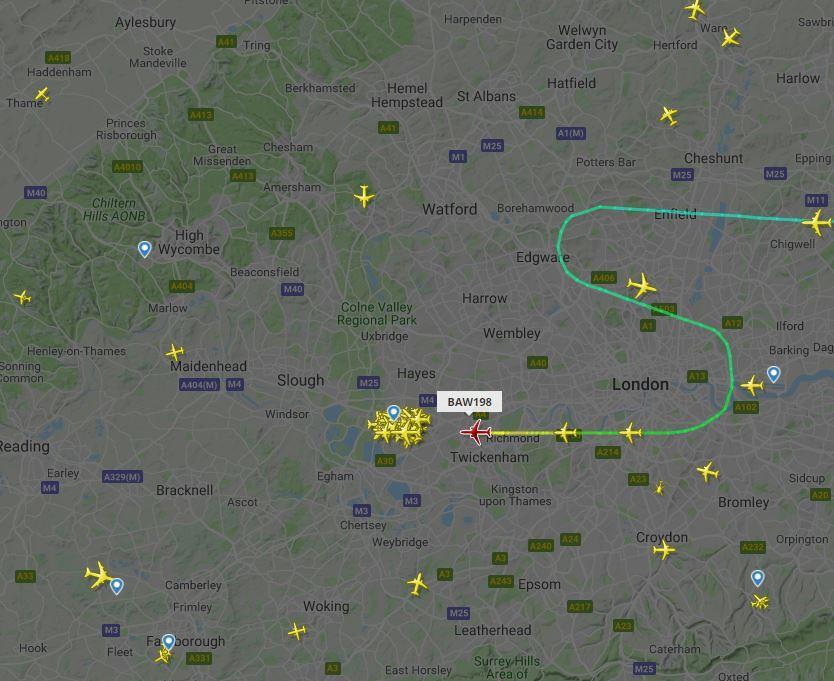Select the aircraft over Croydon
Screen dimensions: 834x681
[x=664, y=549]
